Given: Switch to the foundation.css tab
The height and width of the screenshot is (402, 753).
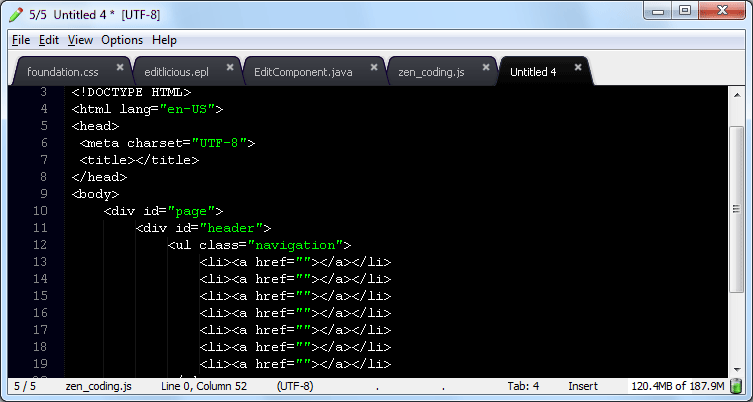Looking at the screenshot, I should coord(62,72).
